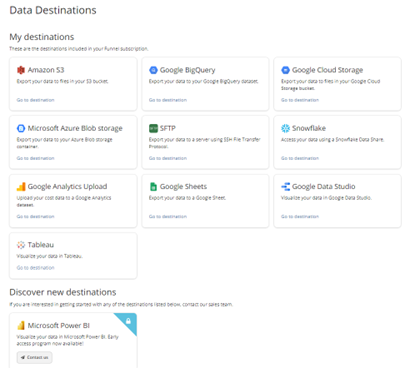Go to the Tableau destination link

pyautogui.click(x=35, y=268)
